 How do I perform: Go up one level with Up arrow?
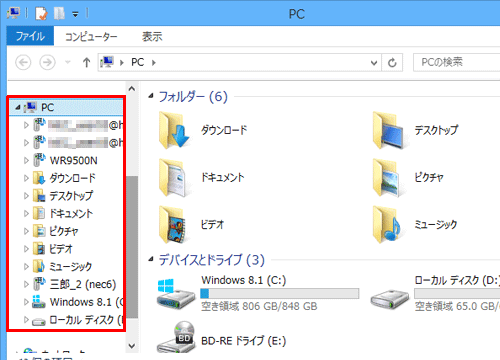tap(87, 62)
